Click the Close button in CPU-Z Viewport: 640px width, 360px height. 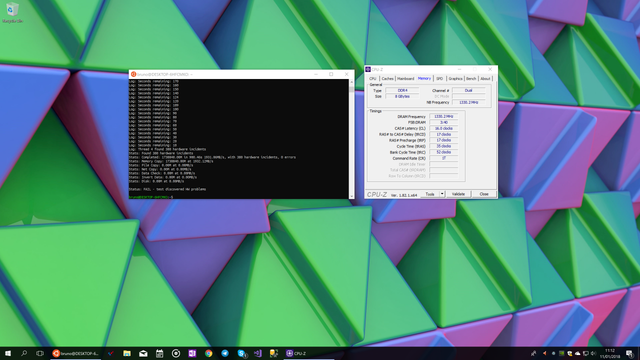[484, 194]
